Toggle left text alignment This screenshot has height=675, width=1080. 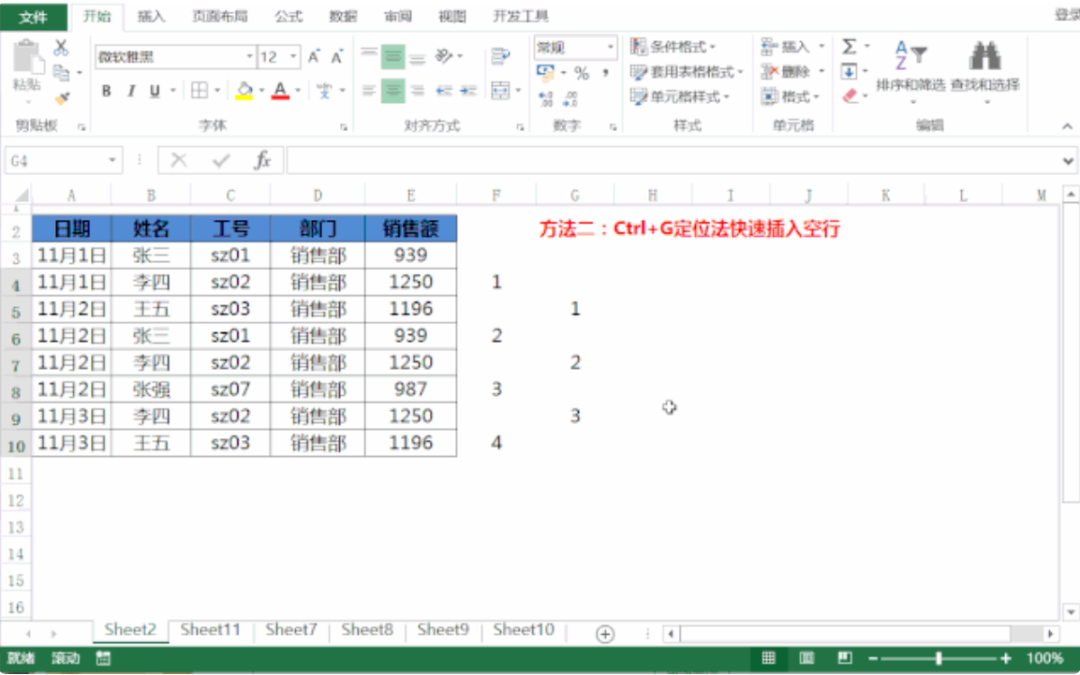pos(370,90)
